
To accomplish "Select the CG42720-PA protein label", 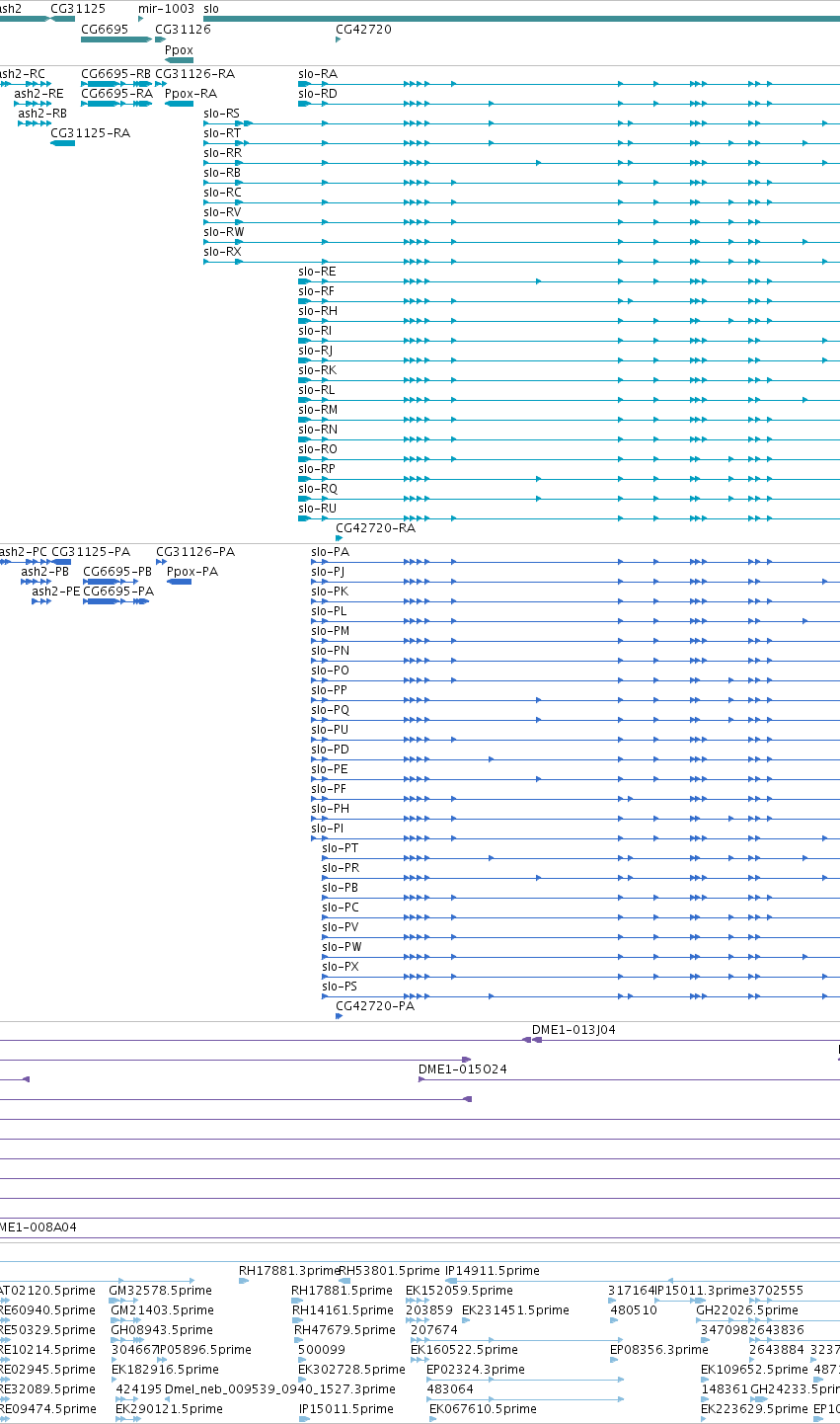I will click(x=375, y=1006).
